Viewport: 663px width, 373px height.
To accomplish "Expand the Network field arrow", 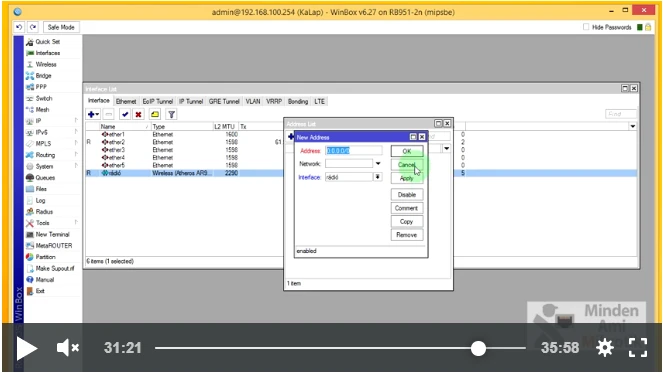I will [x=378, y=164].
